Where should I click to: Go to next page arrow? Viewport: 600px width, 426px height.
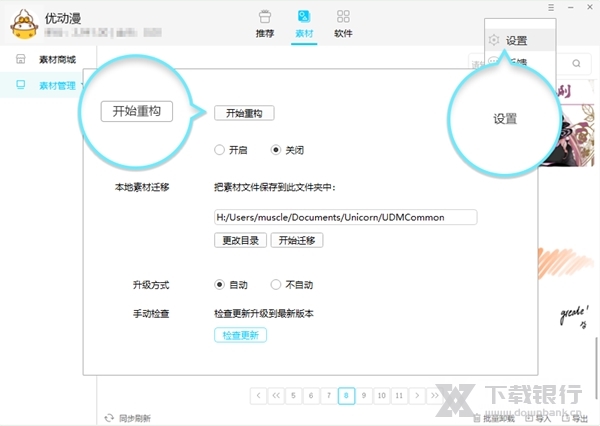pyautogui.click(x=417, y=395)
